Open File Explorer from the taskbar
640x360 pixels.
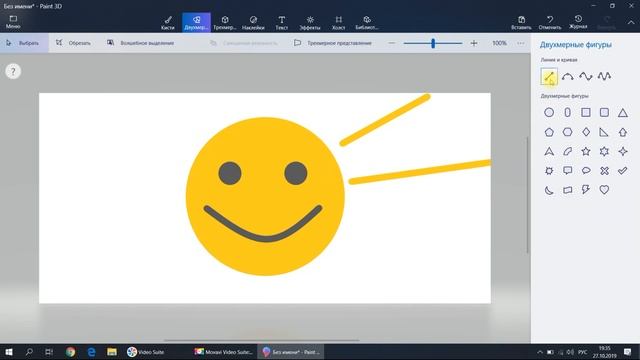tap(112, 352)
